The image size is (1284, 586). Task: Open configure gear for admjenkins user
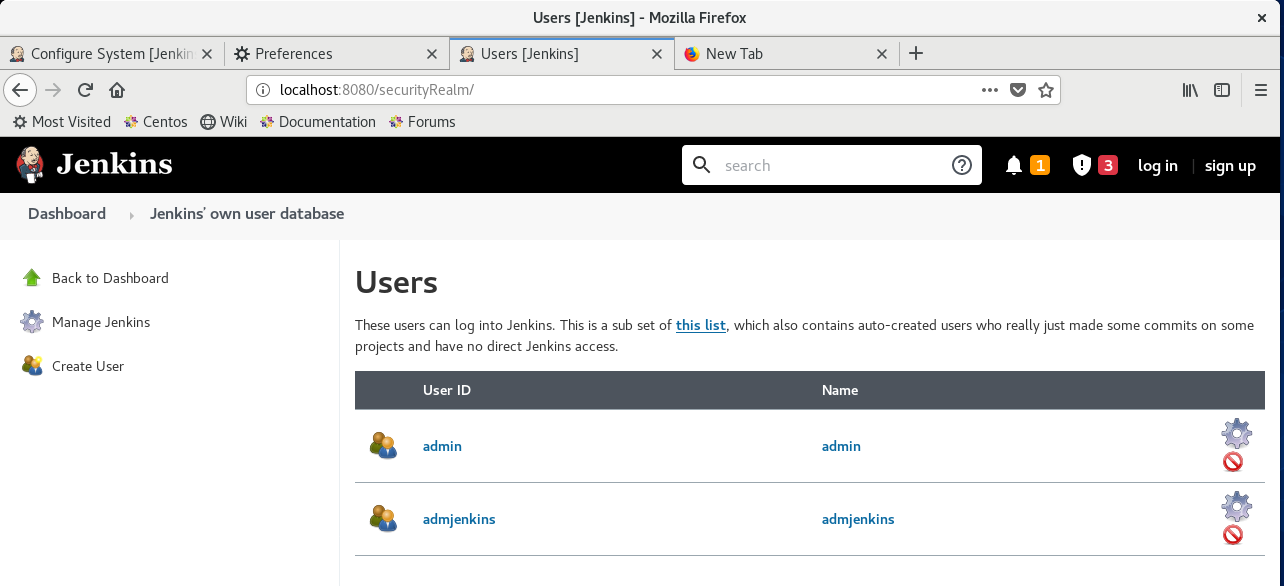(1237, 507)
